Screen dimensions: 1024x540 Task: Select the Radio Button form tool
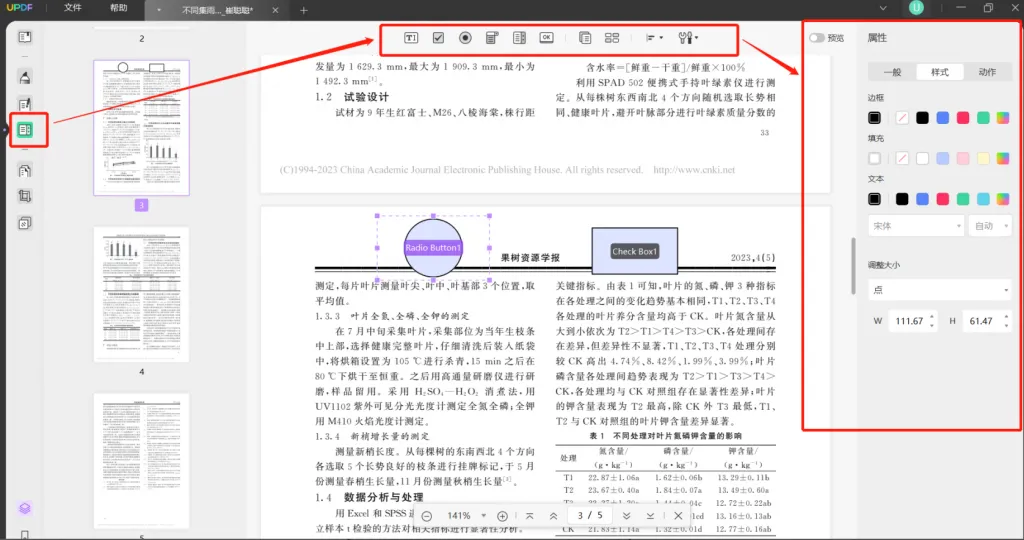pos(465,38)
